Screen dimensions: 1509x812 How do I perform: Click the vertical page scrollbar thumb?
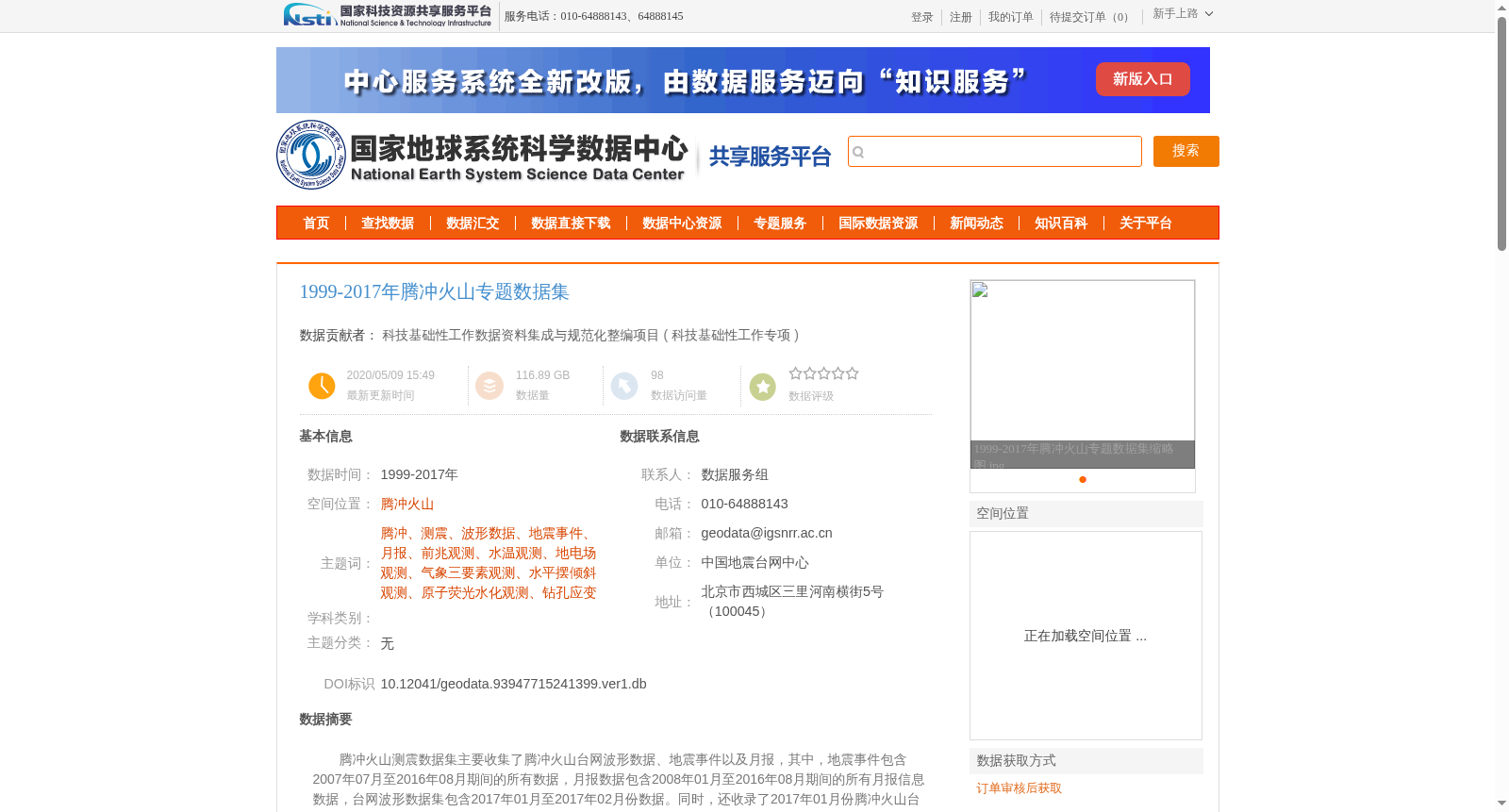click(x=1501, y=134)
